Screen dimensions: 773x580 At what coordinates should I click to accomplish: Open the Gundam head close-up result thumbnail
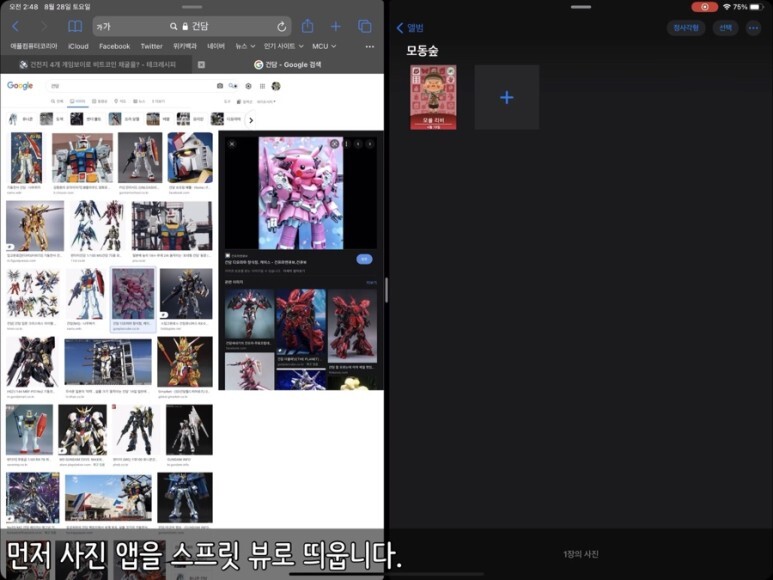click(190, 158)
